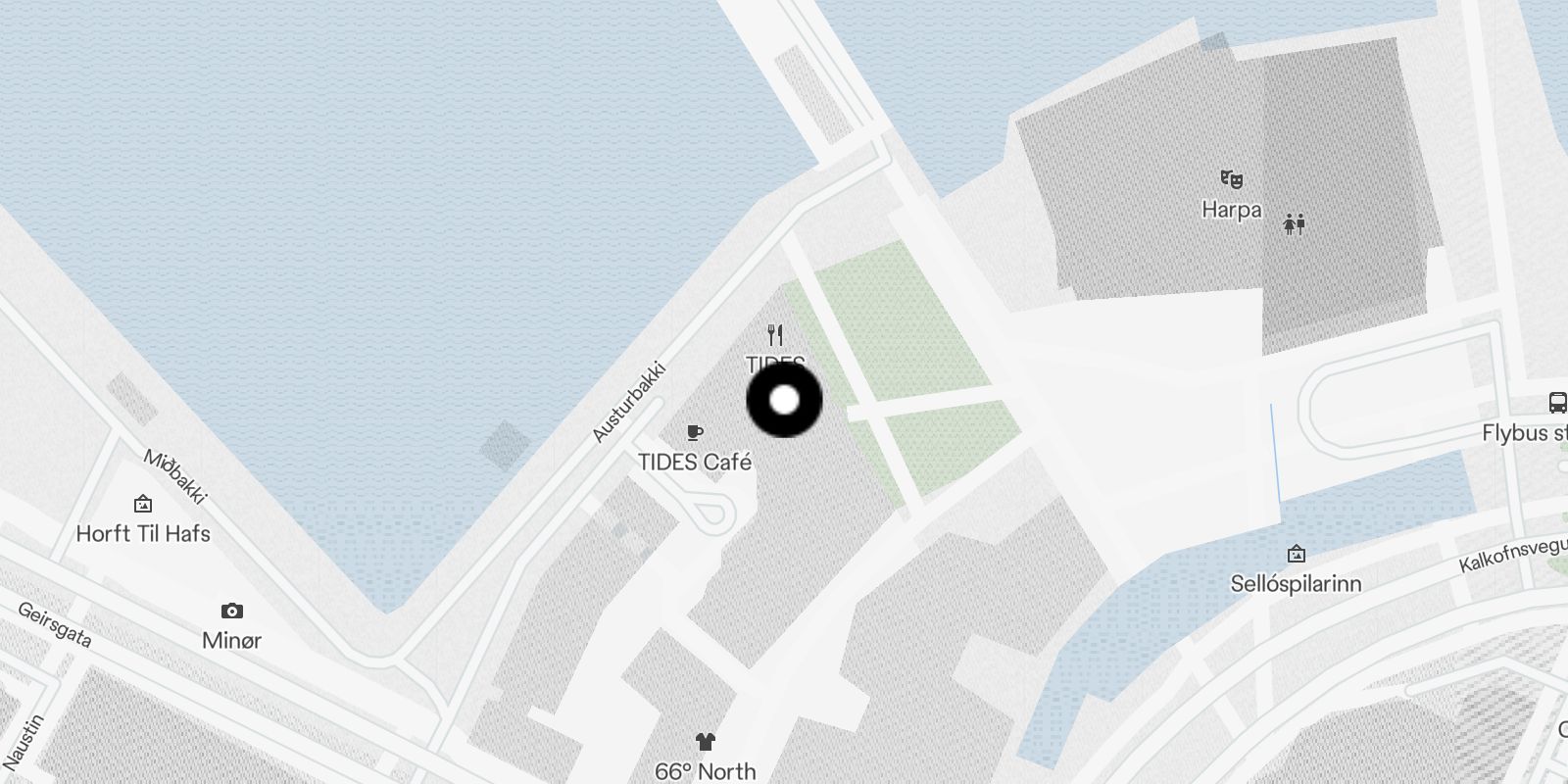Select the Minør place label
Viewport: 1568px width, 784px height.
[x=231, y=640]
